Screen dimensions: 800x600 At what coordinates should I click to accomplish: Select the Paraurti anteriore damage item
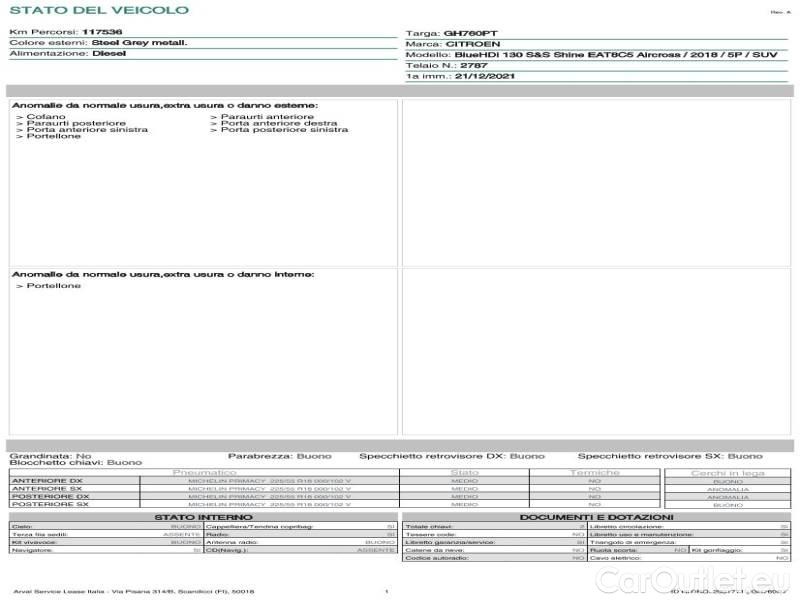[x=266, y=117]
